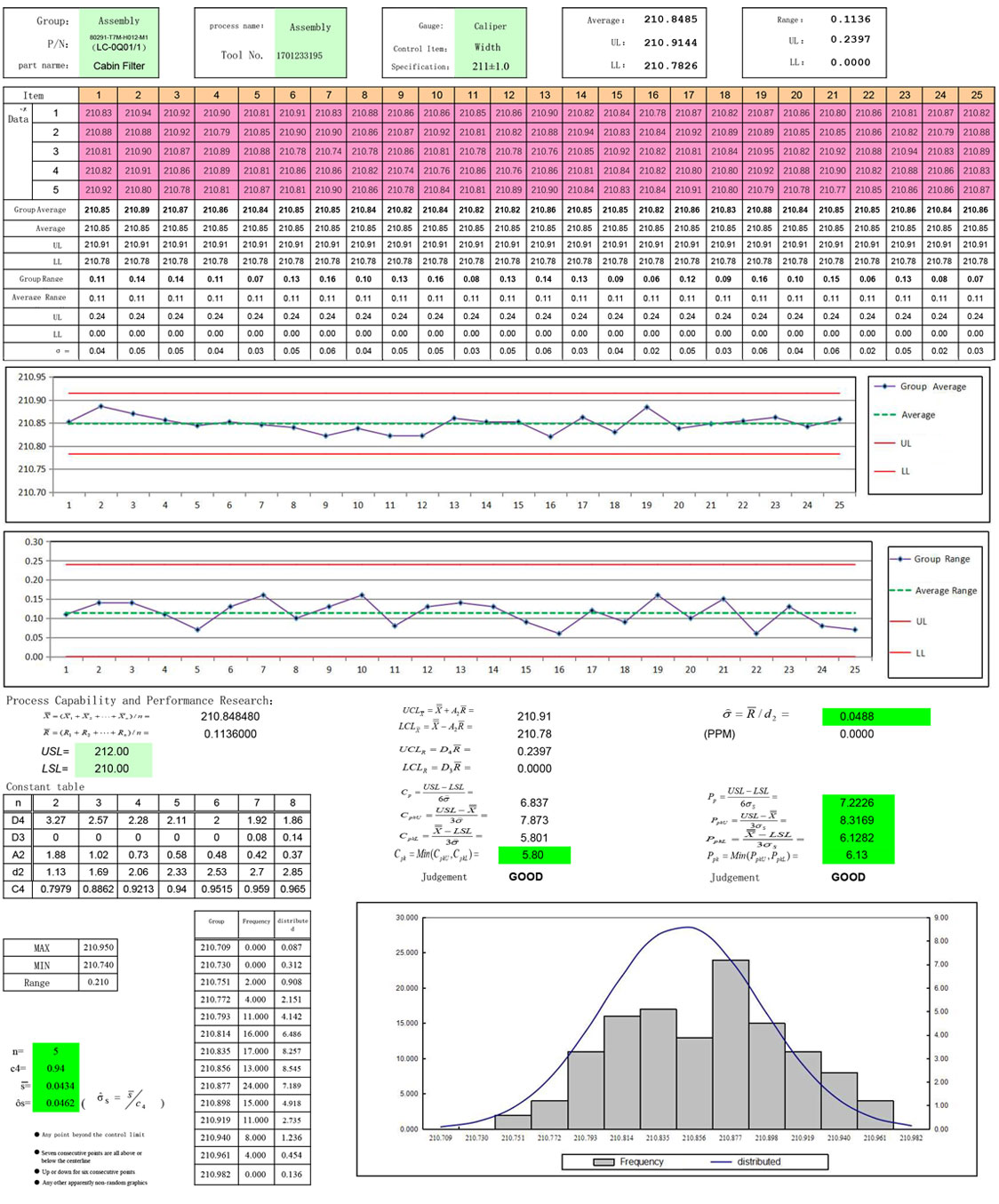This screenshot has height=1204, width=999.
Task: Select the tallest histogram bar at 210.877
Action: tap(731, 1044)
